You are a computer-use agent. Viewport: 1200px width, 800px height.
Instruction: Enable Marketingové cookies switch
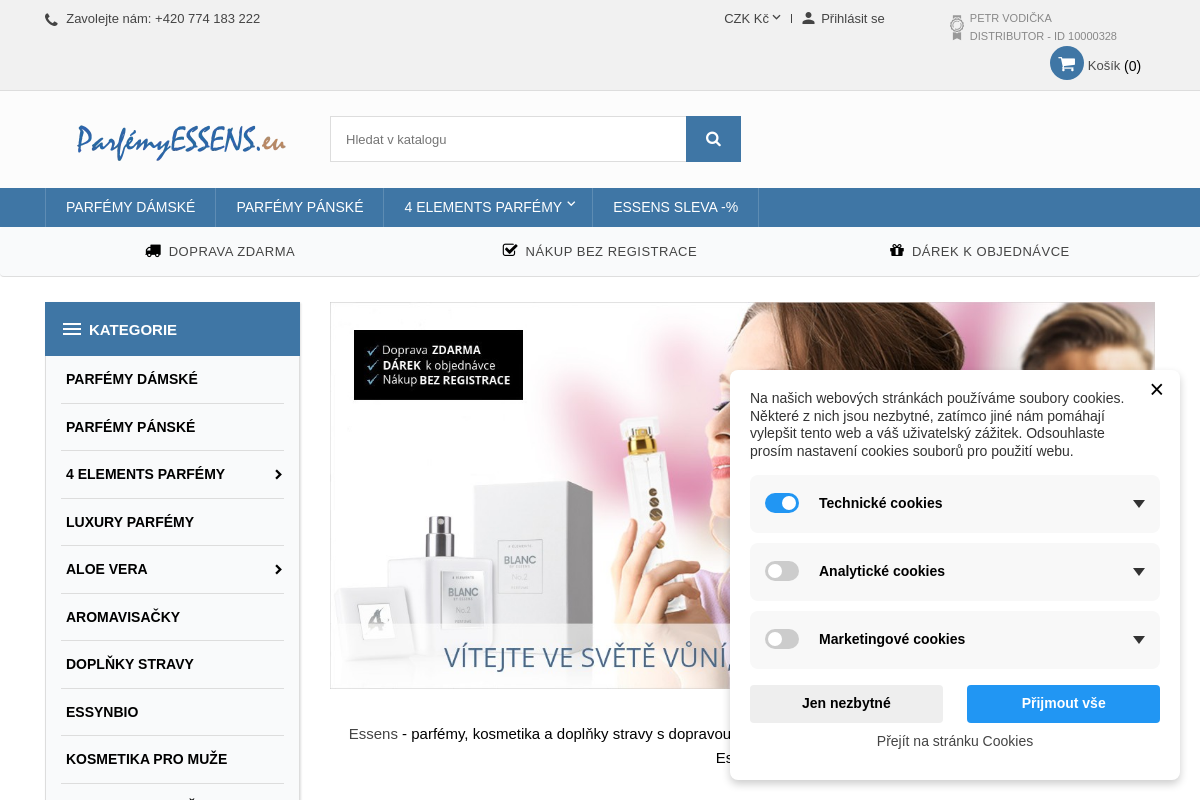click(782, 639)
